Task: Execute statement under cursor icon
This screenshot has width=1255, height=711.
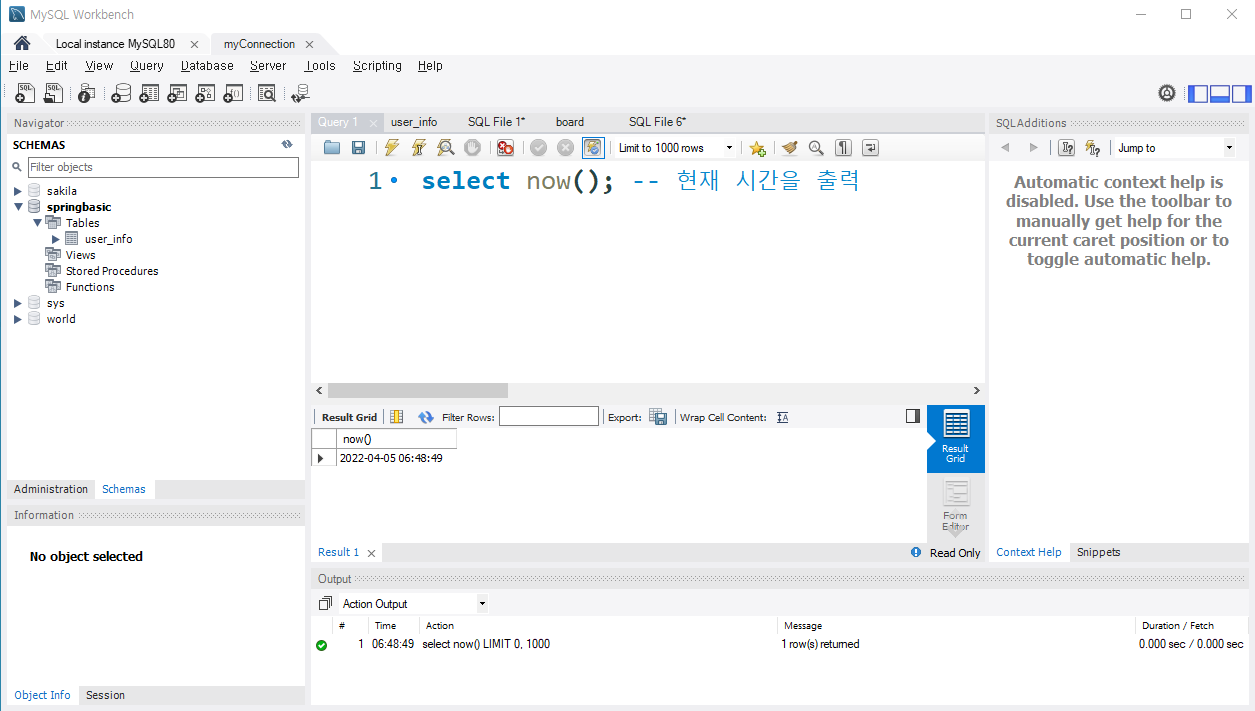Action: pyautogui.click(x=419, y=148)
